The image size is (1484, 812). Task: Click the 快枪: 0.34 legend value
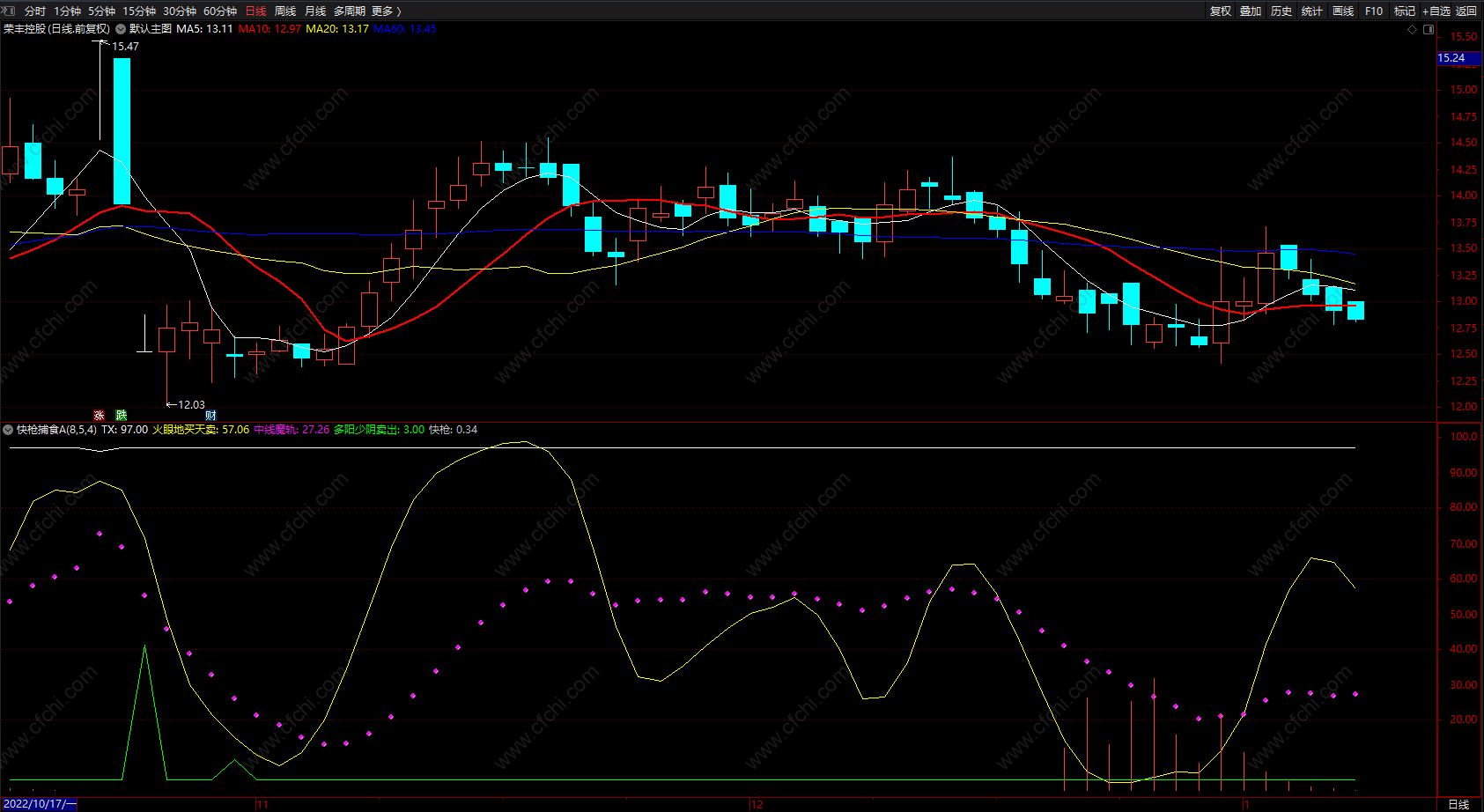(453, 430)
